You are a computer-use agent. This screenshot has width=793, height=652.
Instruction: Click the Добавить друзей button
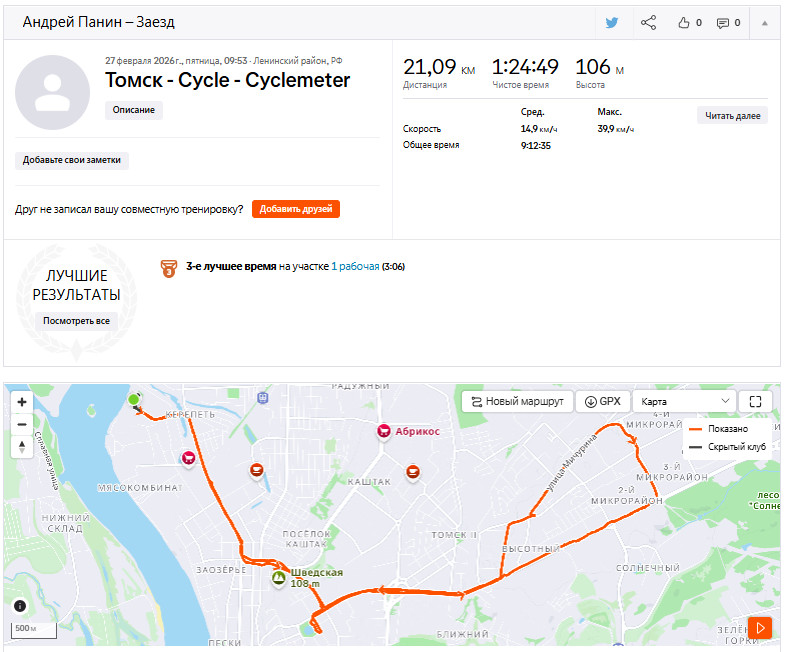coord(296,209)
